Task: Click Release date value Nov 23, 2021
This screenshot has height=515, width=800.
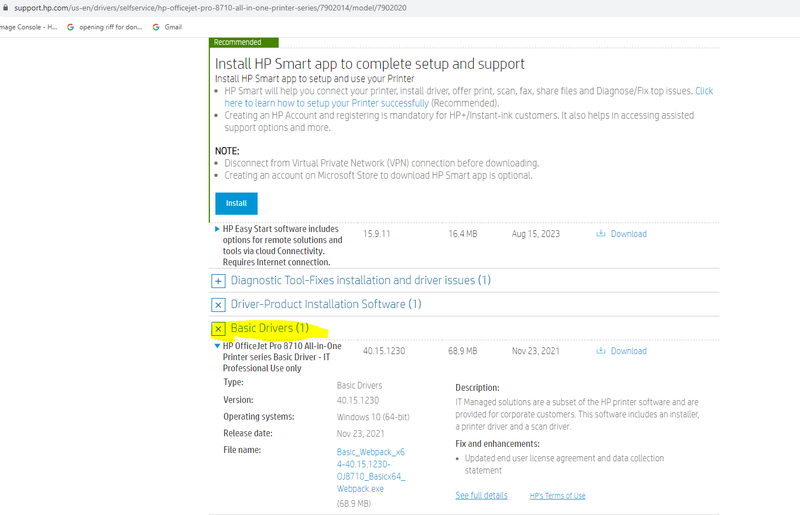Action: point(360,434)
